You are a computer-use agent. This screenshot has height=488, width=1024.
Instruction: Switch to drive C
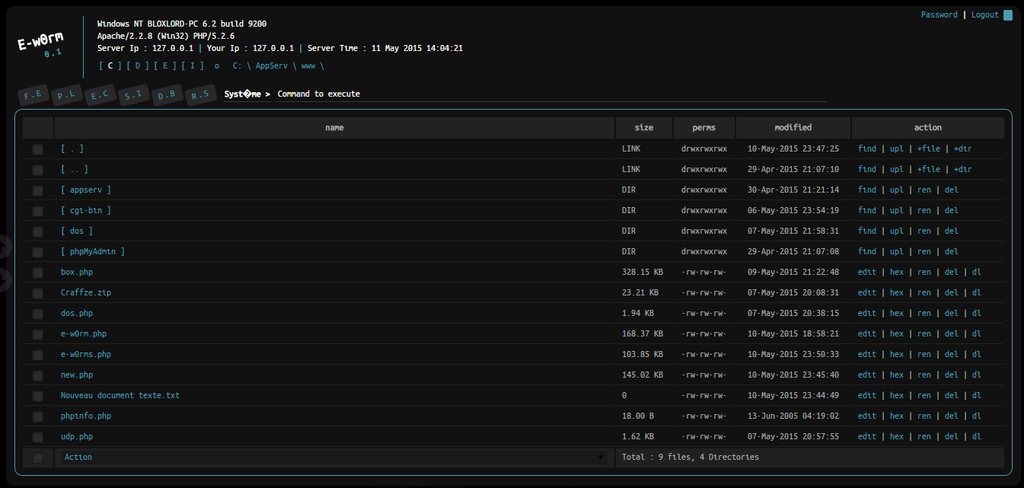[x=110, y=66]
